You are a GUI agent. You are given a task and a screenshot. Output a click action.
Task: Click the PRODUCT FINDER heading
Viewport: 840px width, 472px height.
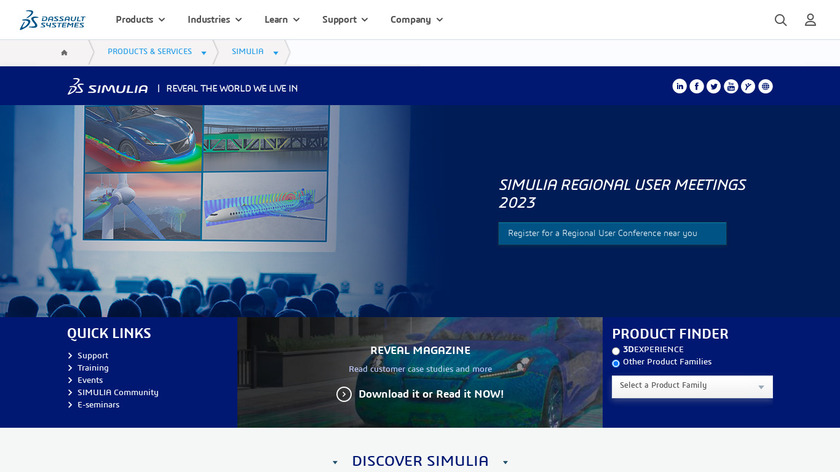pyautogui.click(x=670, y=334)
